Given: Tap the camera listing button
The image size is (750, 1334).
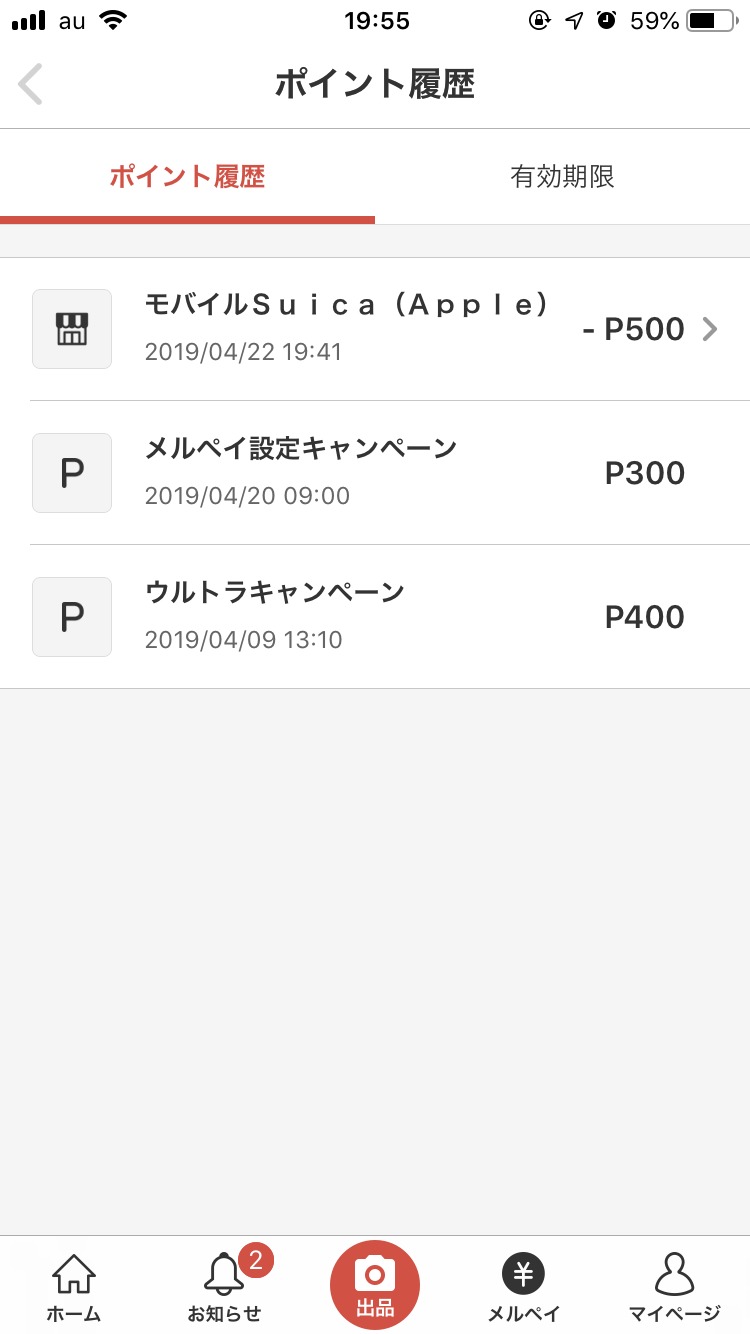Looking at the screenshot, I should click(x=375, y=1284).
